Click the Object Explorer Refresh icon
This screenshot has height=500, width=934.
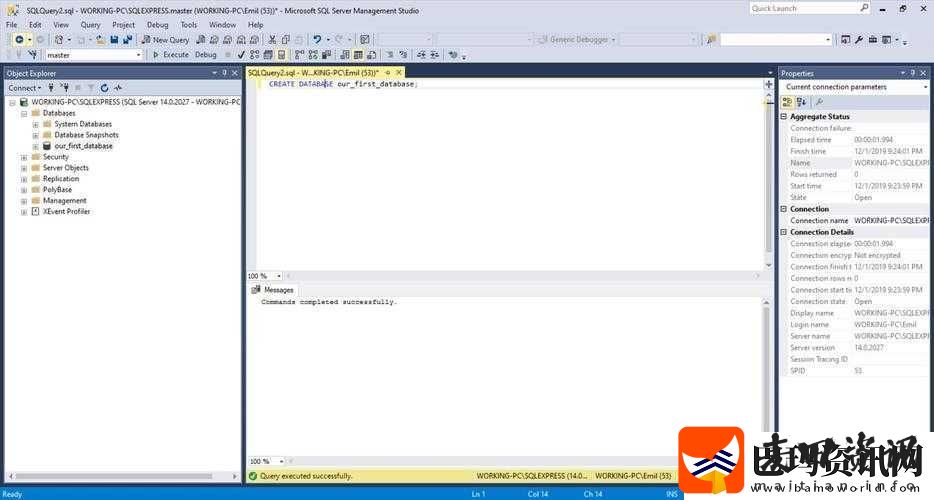104,88
